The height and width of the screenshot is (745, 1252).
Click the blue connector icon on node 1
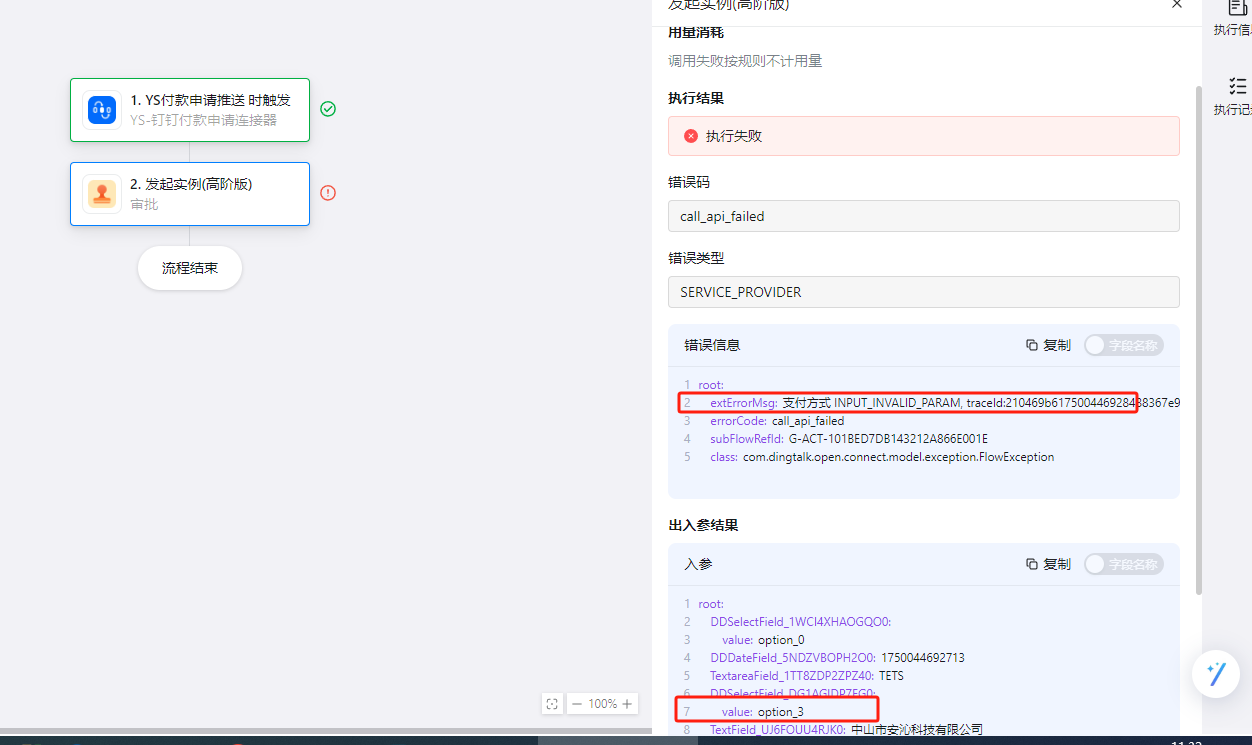102,110
